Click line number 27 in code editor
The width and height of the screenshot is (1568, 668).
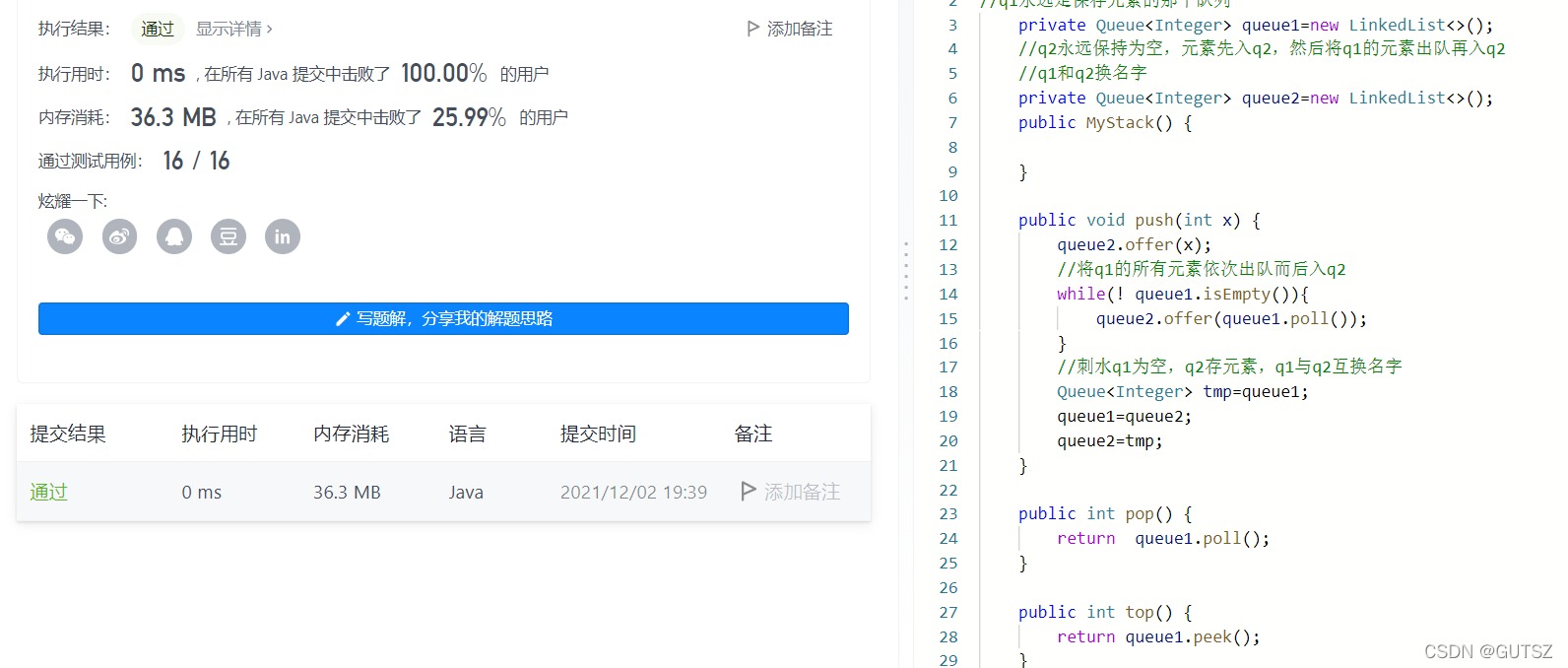[947, 612]
